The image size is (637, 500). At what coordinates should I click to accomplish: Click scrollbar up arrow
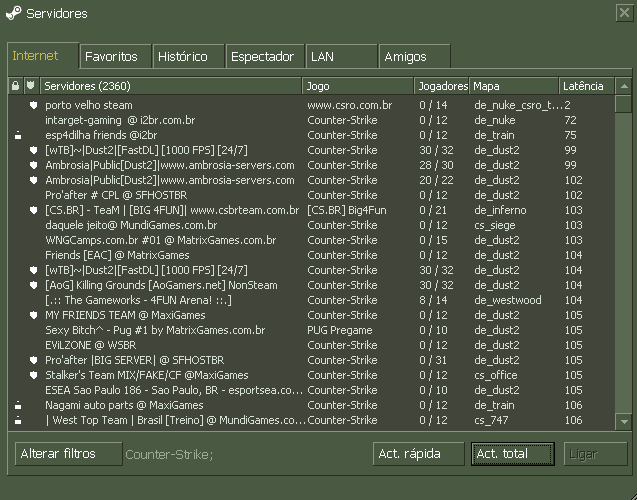pyautogui.click(x=624, y=86)
